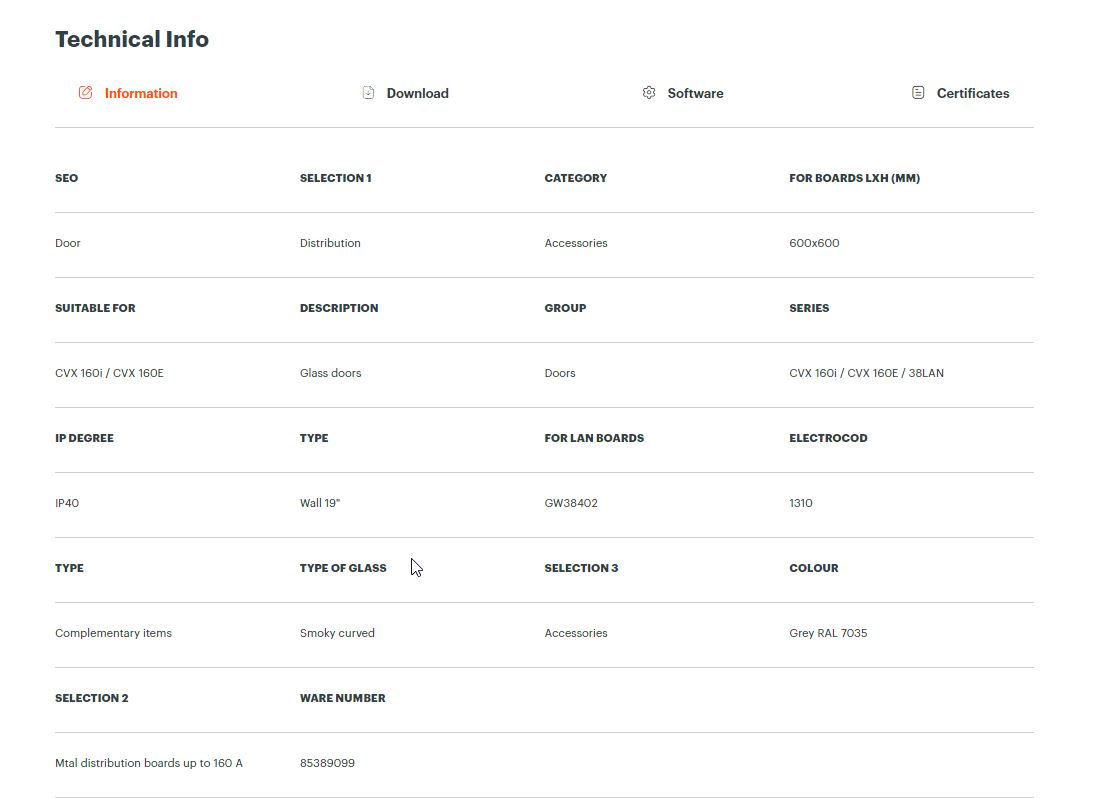
Task: Click the GROUP header label
Action: click(x=565, y=308)
